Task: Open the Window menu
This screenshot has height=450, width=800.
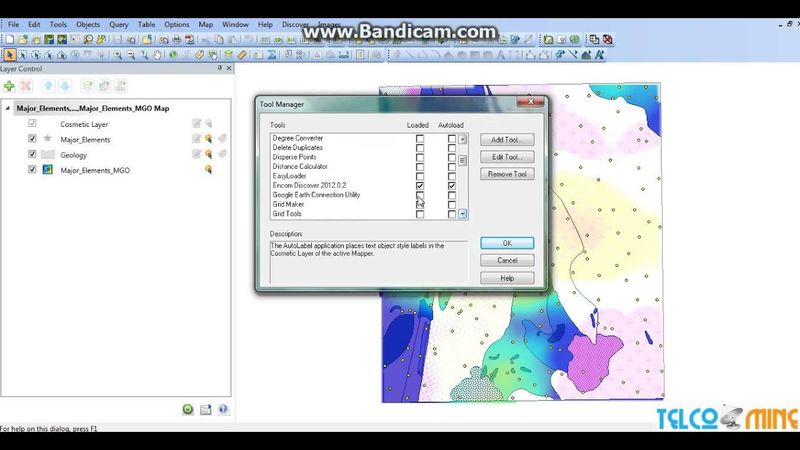Action: tap(235, 24)
